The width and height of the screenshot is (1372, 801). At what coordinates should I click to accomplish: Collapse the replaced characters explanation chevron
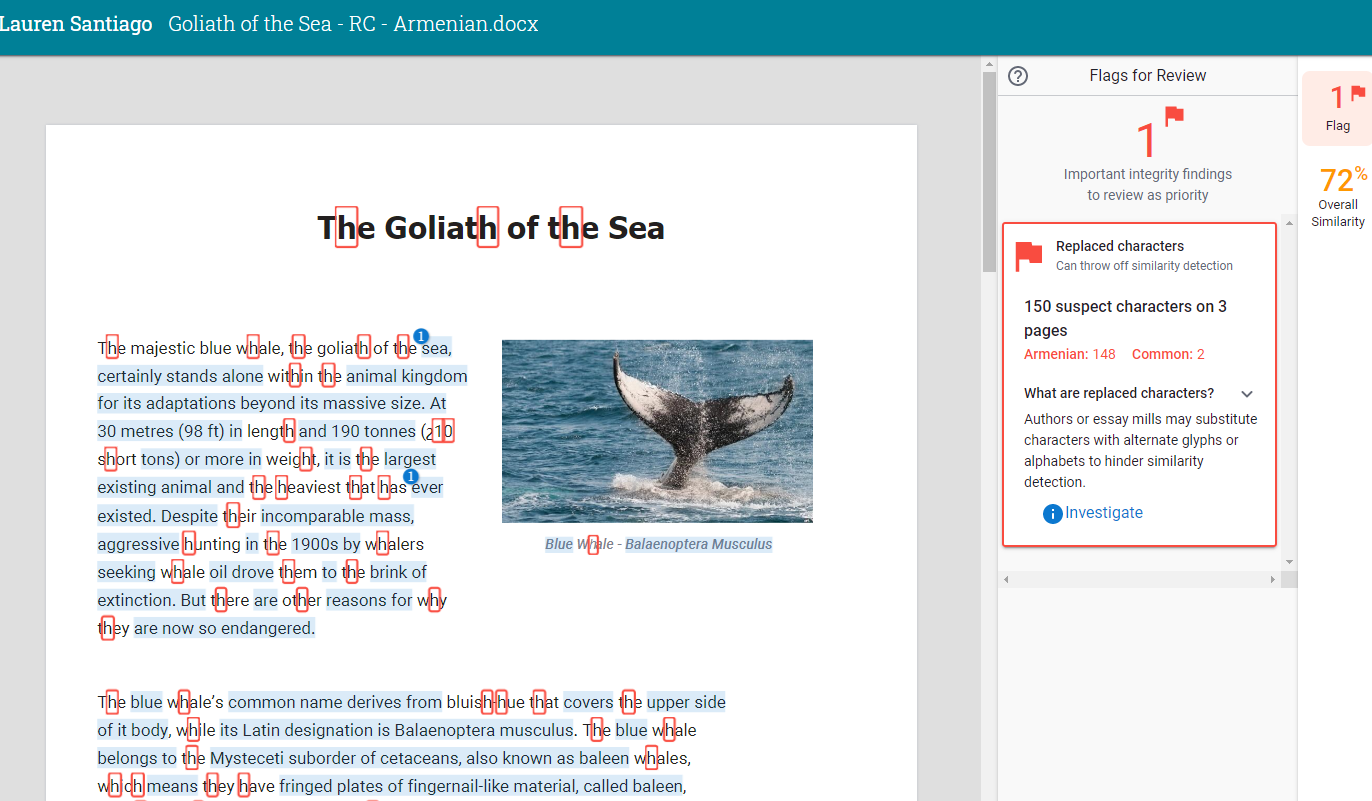(x=1247, y=394)
